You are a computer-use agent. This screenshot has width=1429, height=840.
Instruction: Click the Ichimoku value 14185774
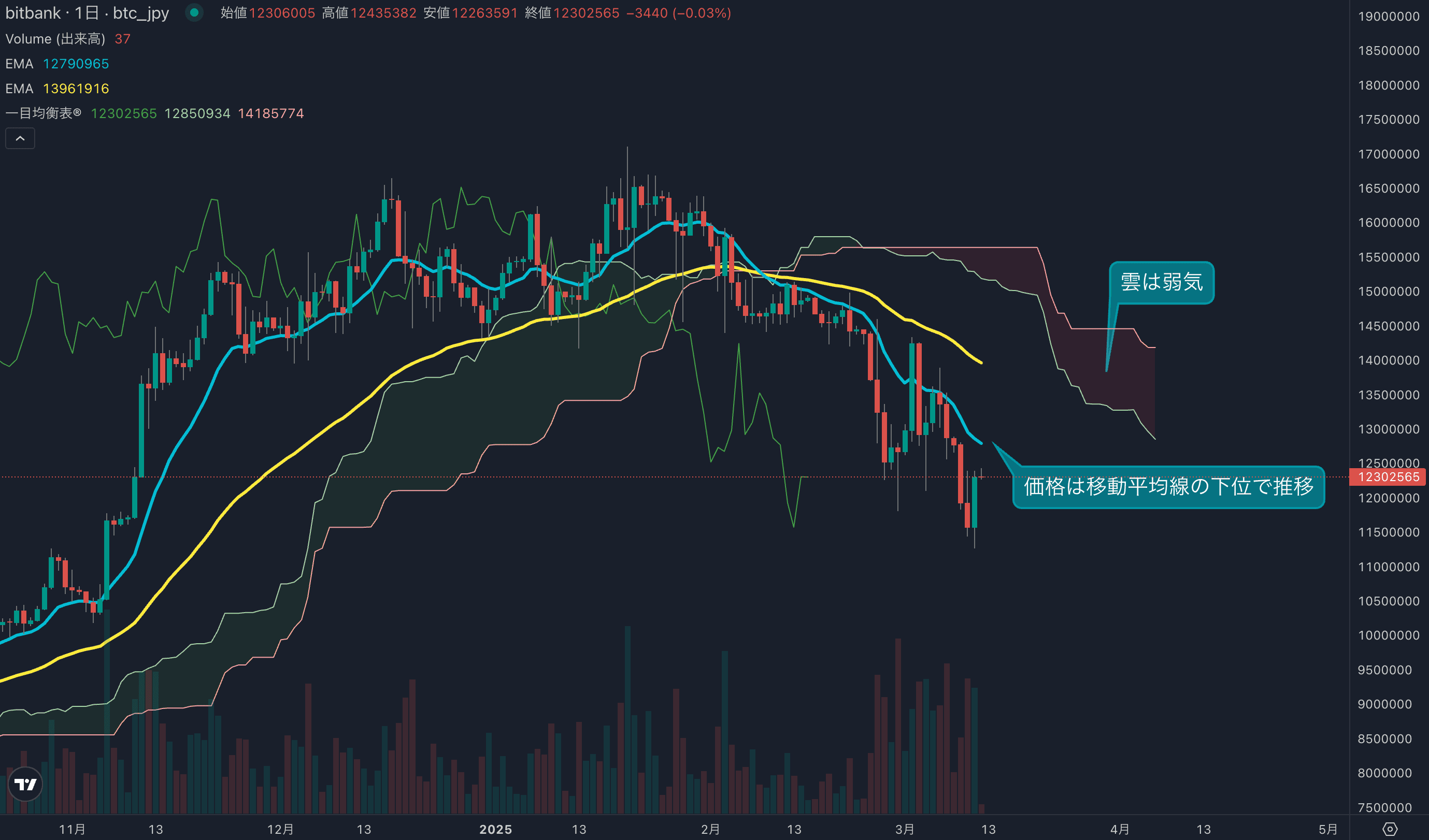[x=270, y=113]
